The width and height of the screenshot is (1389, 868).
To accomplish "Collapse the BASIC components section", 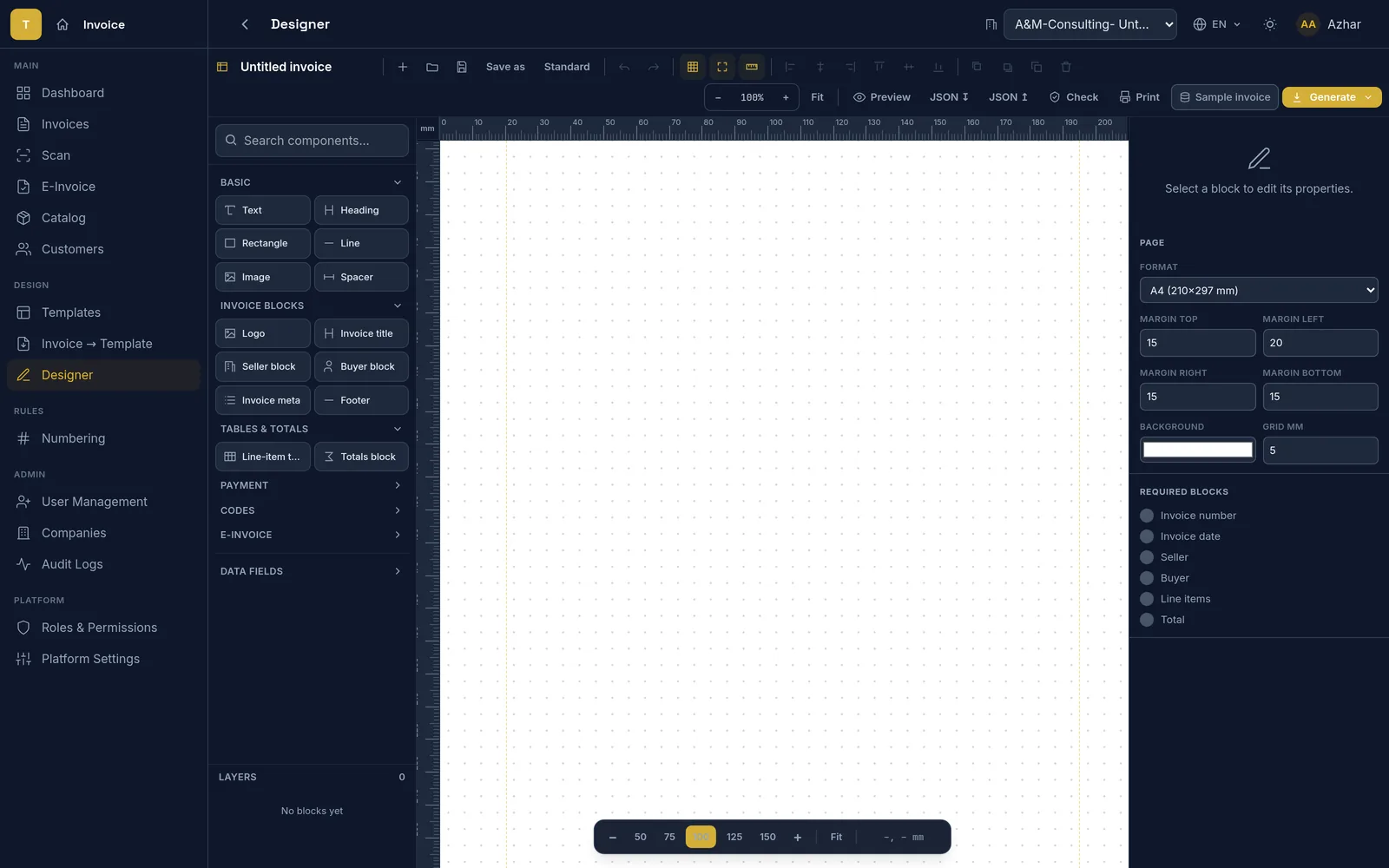I will click(x=312, y=182).
